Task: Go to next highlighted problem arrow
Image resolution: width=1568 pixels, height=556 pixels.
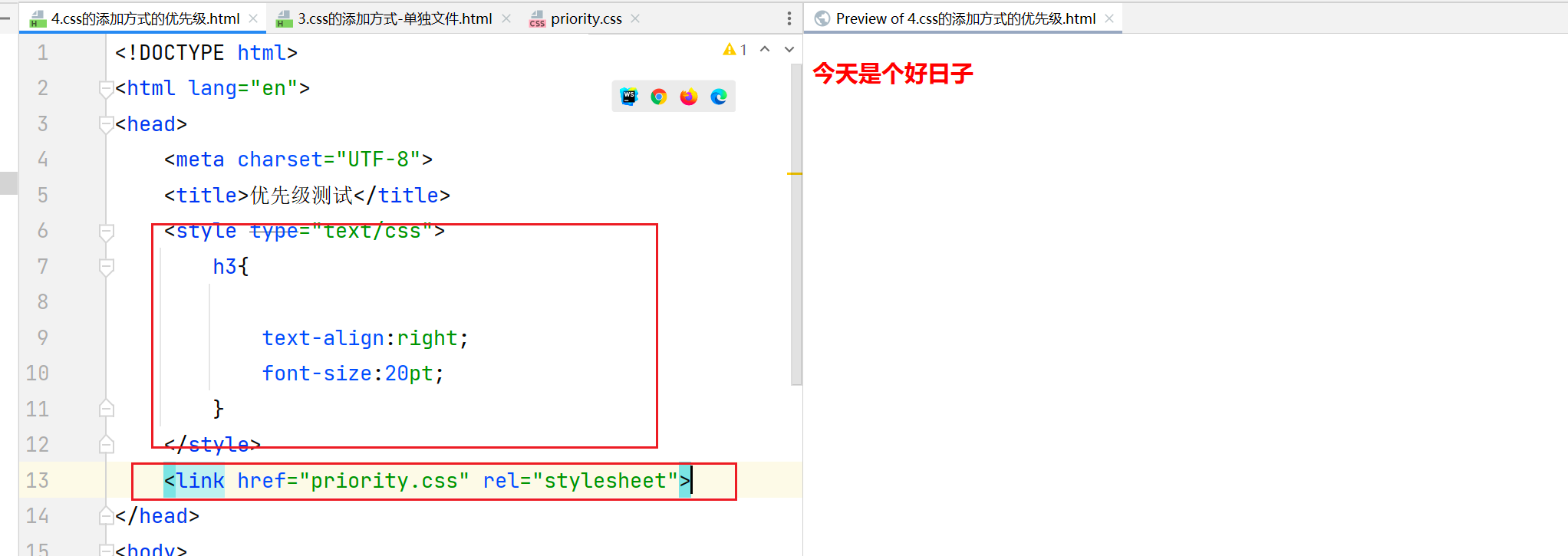Action: point(789,49)
